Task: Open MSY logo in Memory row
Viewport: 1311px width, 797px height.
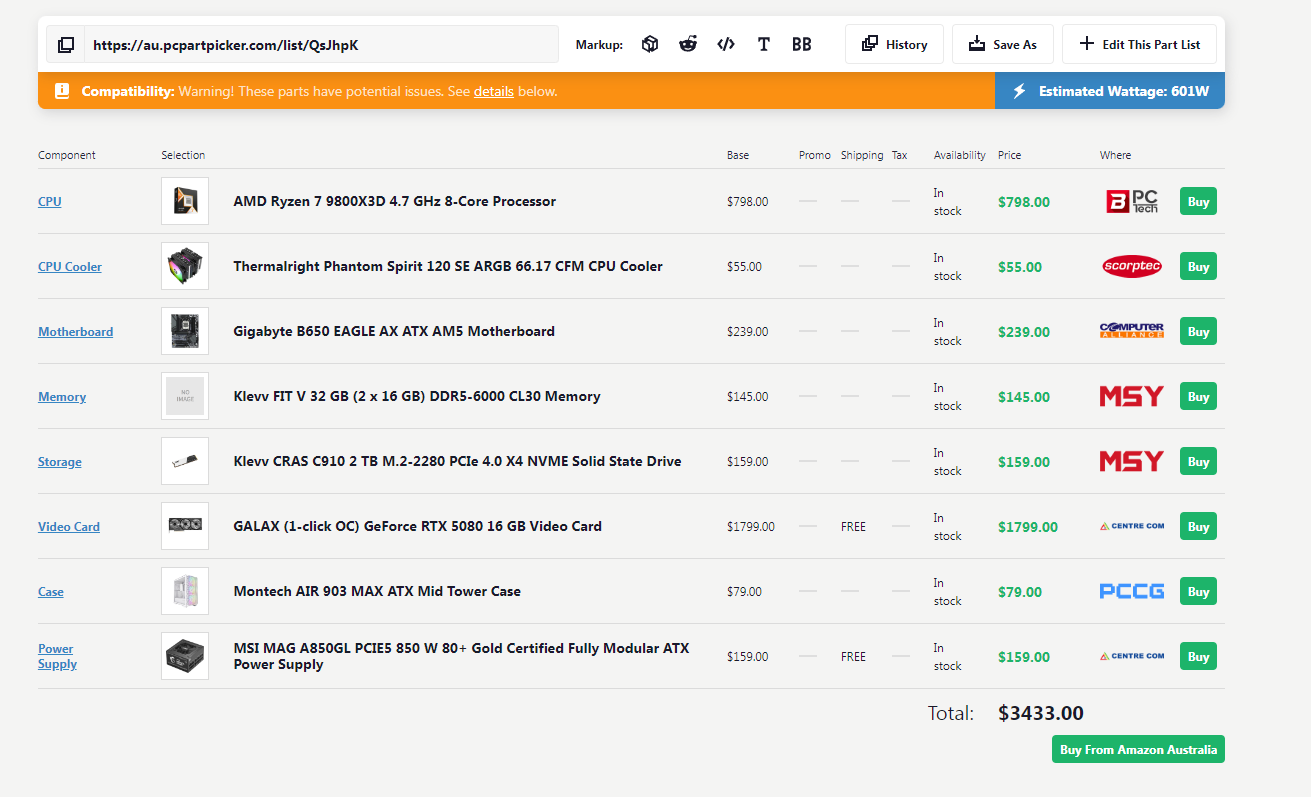Action: pos(1132,397)
